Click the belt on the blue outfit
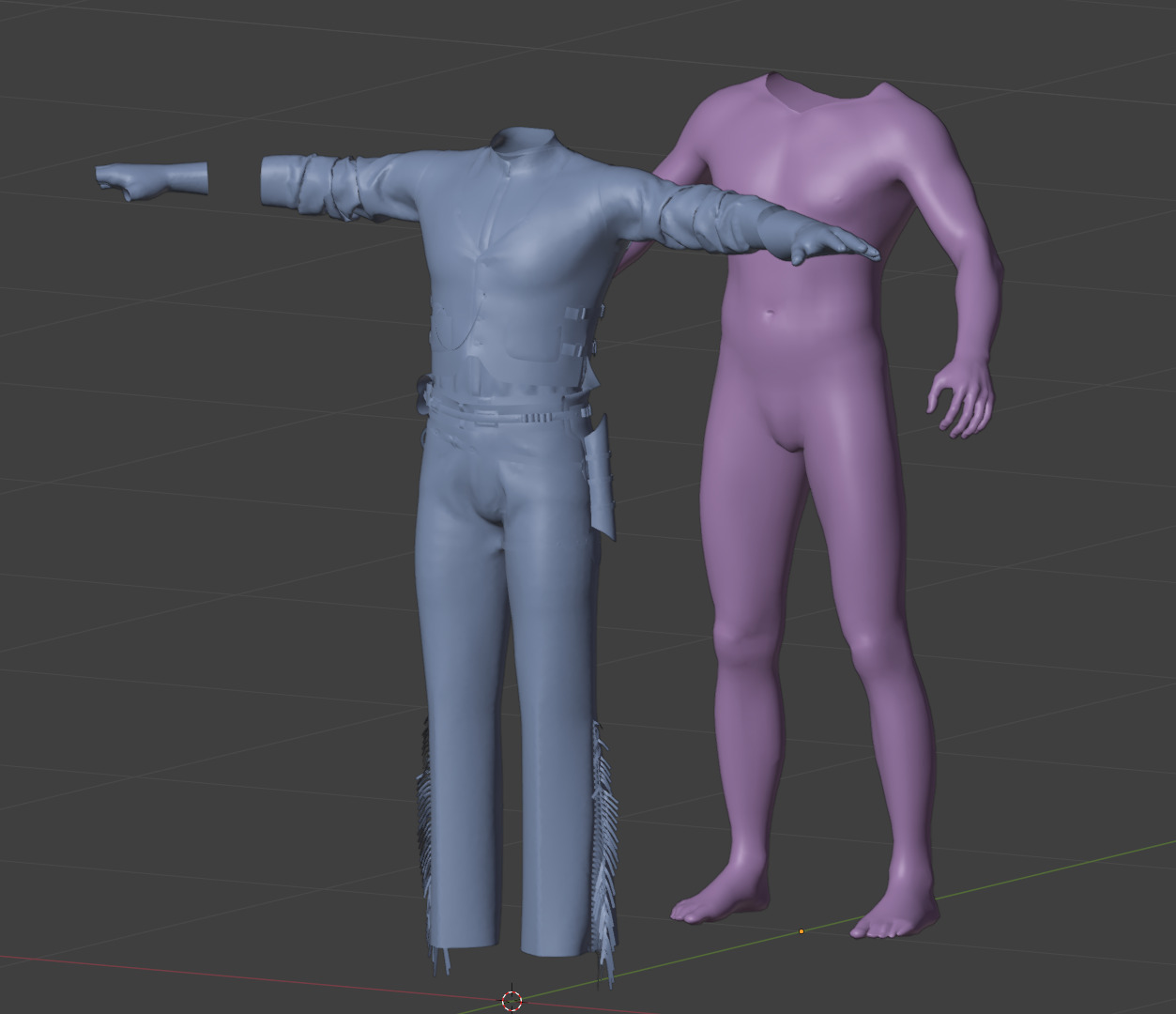The height and width of the screenshot is (1014, 1176). coord(507,411)
